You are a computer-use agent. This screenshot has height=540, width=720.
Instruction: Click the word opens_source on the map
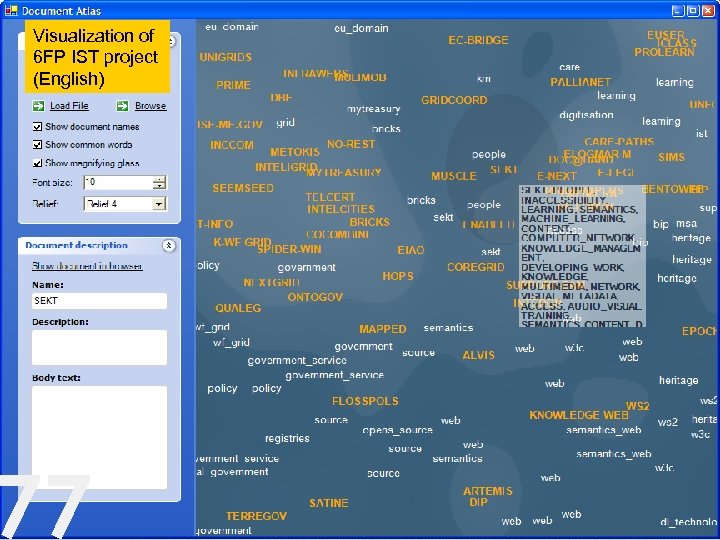(x=397, y=430)
